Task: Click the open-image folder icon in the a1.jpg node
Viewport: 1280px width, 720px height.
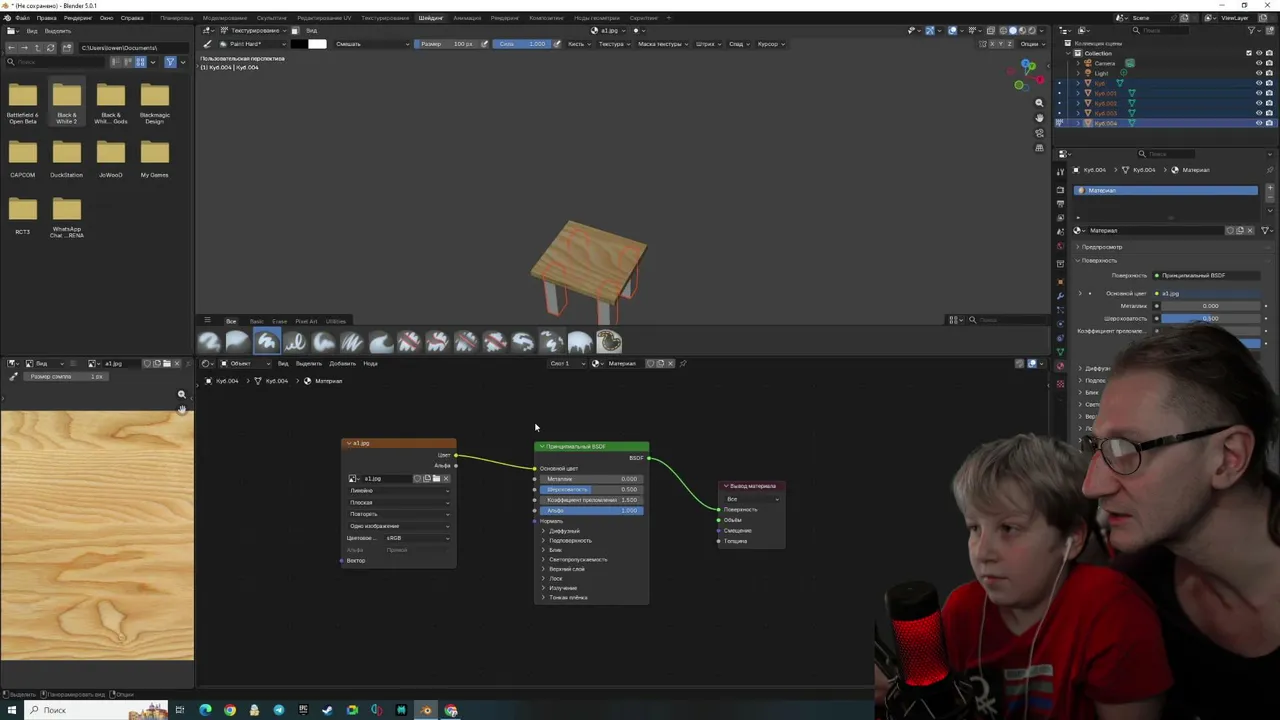Action: [x=436, y=479]
